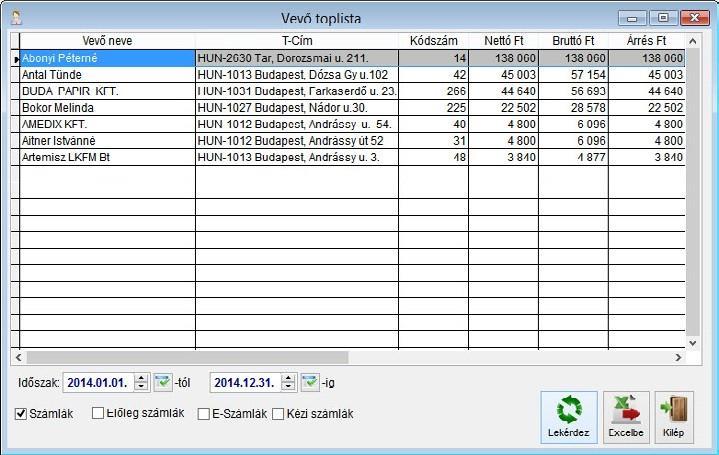Sort by Nettó Ft column header
The height and width of the screenshot is (455, 719).
(x=503, y=41)
